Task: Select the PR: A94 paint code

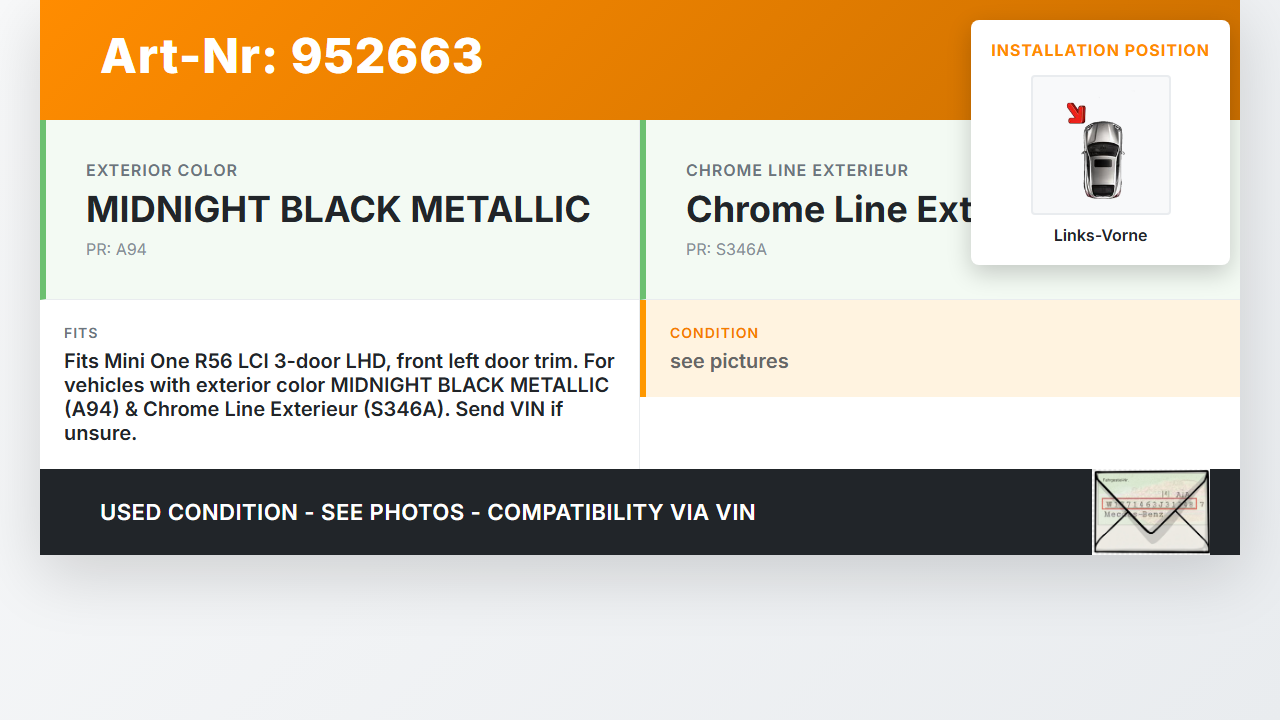Action: pyautogui.click(x=116, y=250)
